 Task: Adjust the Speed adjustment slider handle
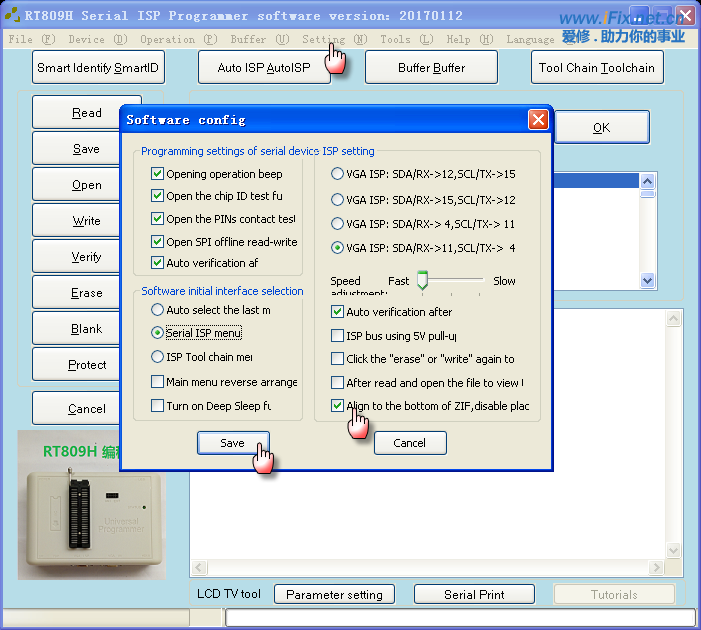pos(422,280)
